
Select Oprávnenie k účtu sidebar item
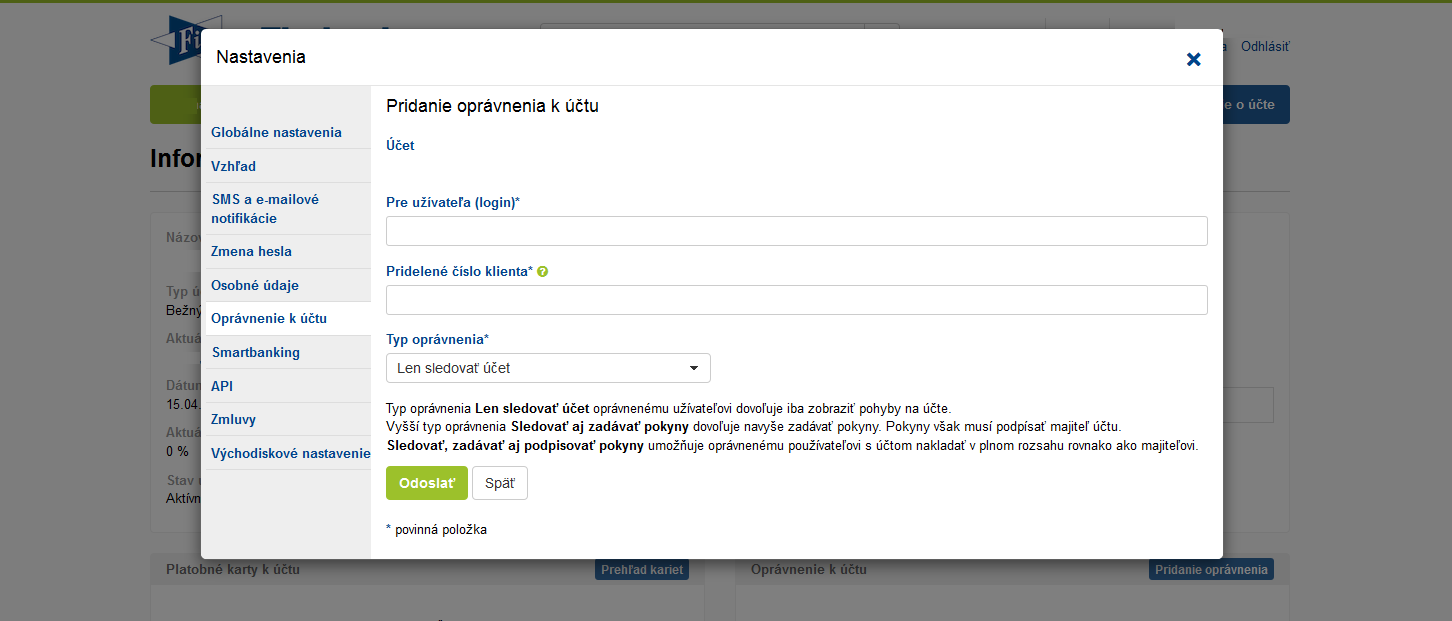[269, 318]
